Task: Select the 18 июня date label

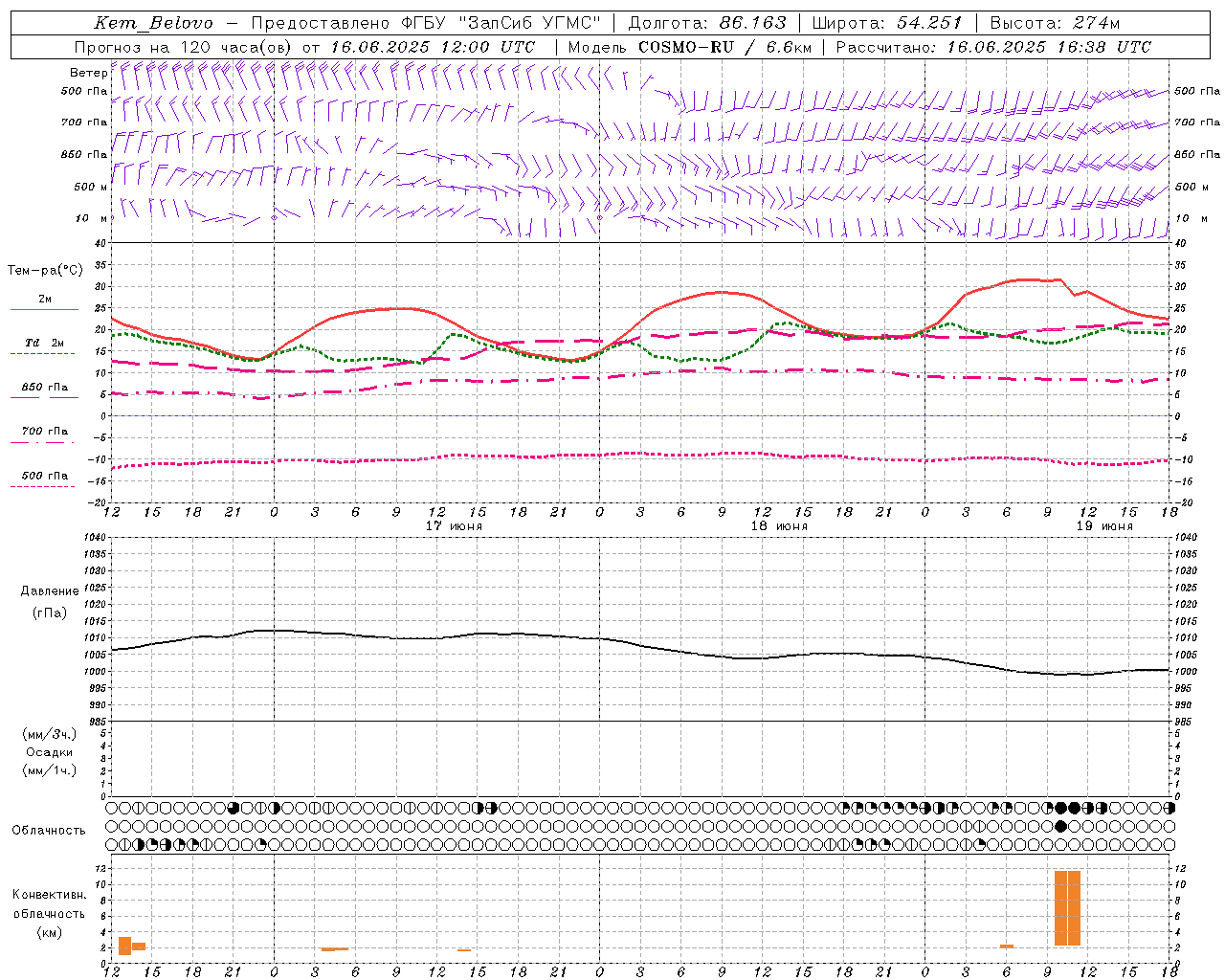Action: click(779, 526)
